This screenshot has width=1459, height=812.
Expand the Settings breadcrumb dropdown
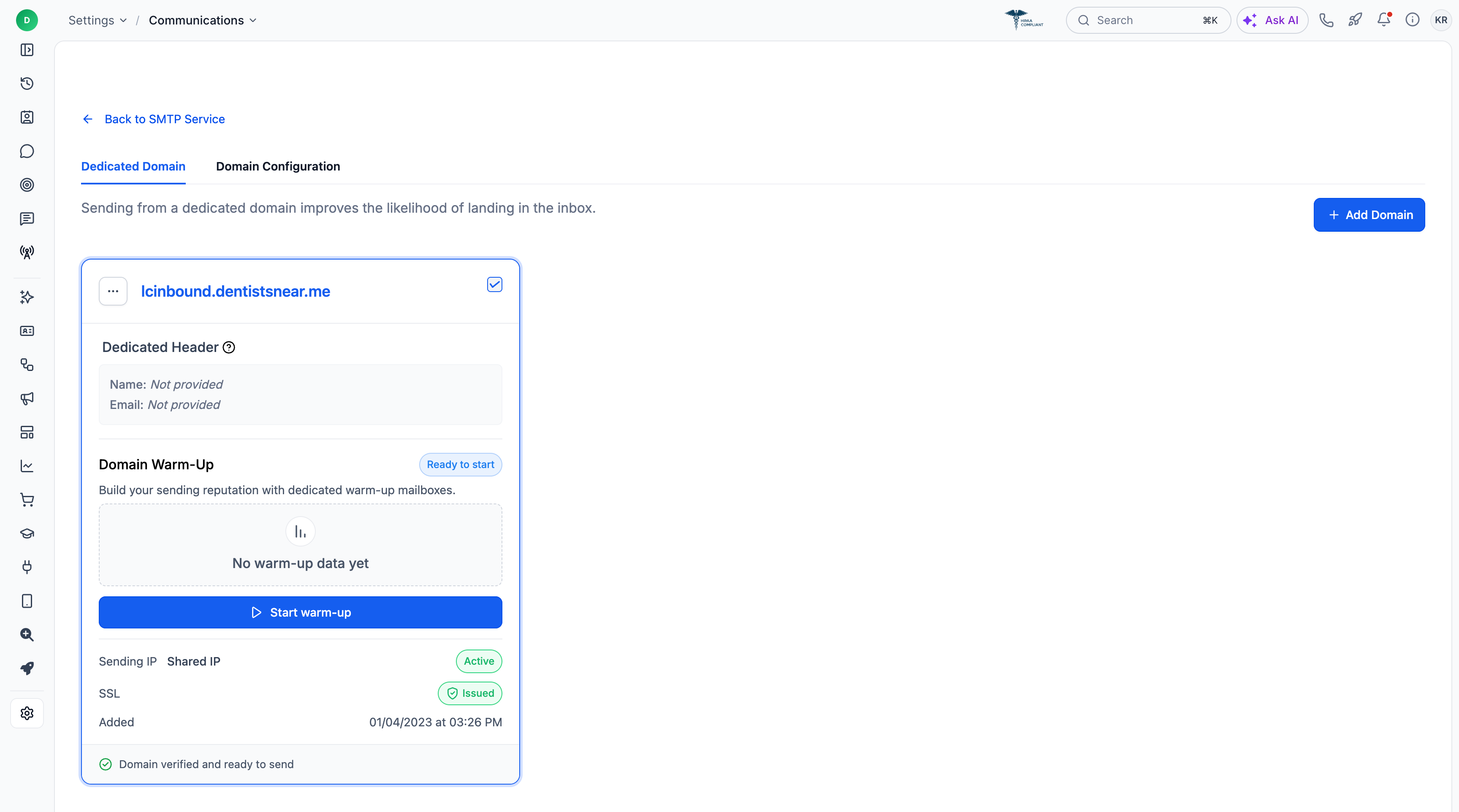coord(98,20)
